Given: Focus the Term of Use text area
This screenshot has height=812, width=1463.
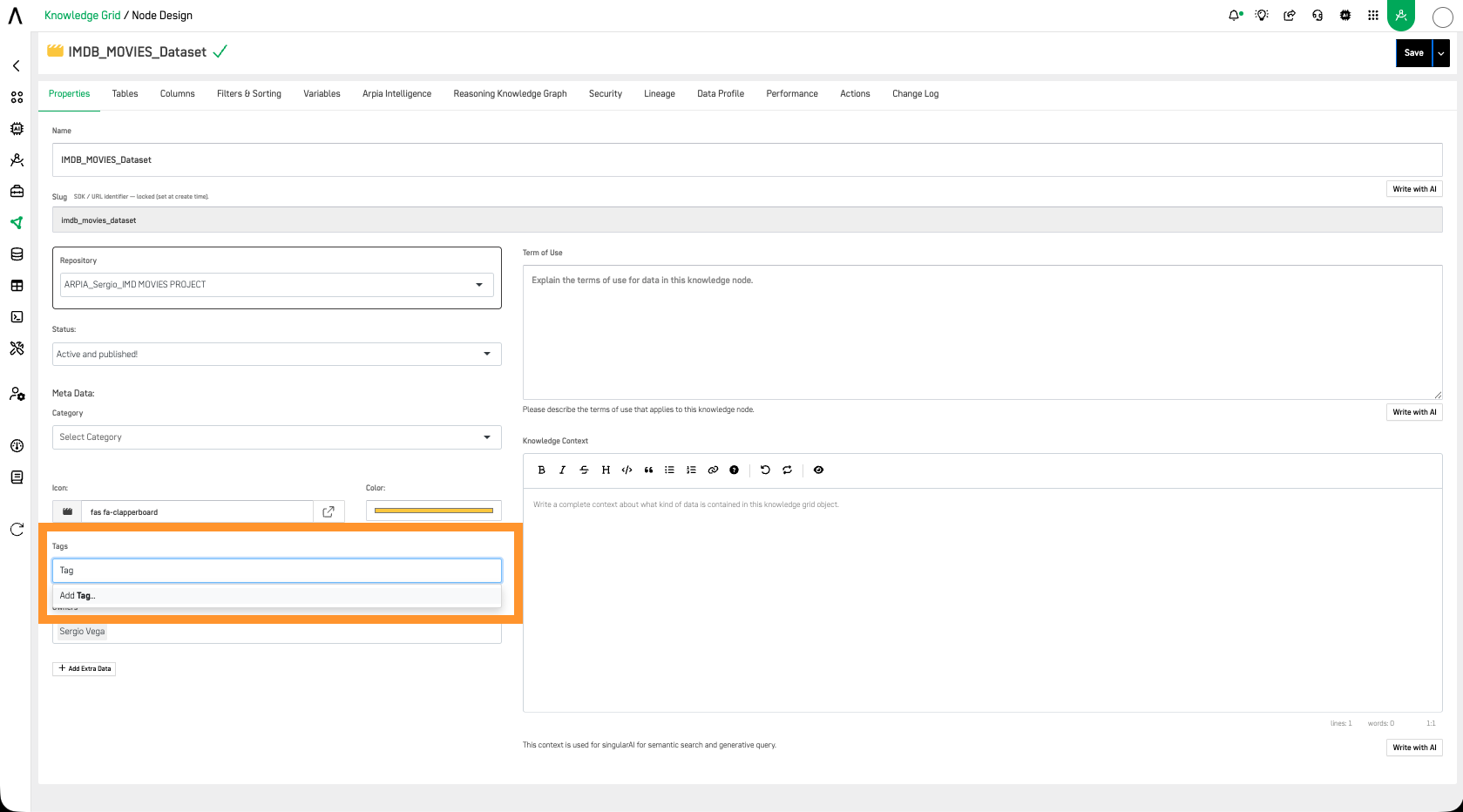Looking at the screenshot, I should [x=982, y=333].
